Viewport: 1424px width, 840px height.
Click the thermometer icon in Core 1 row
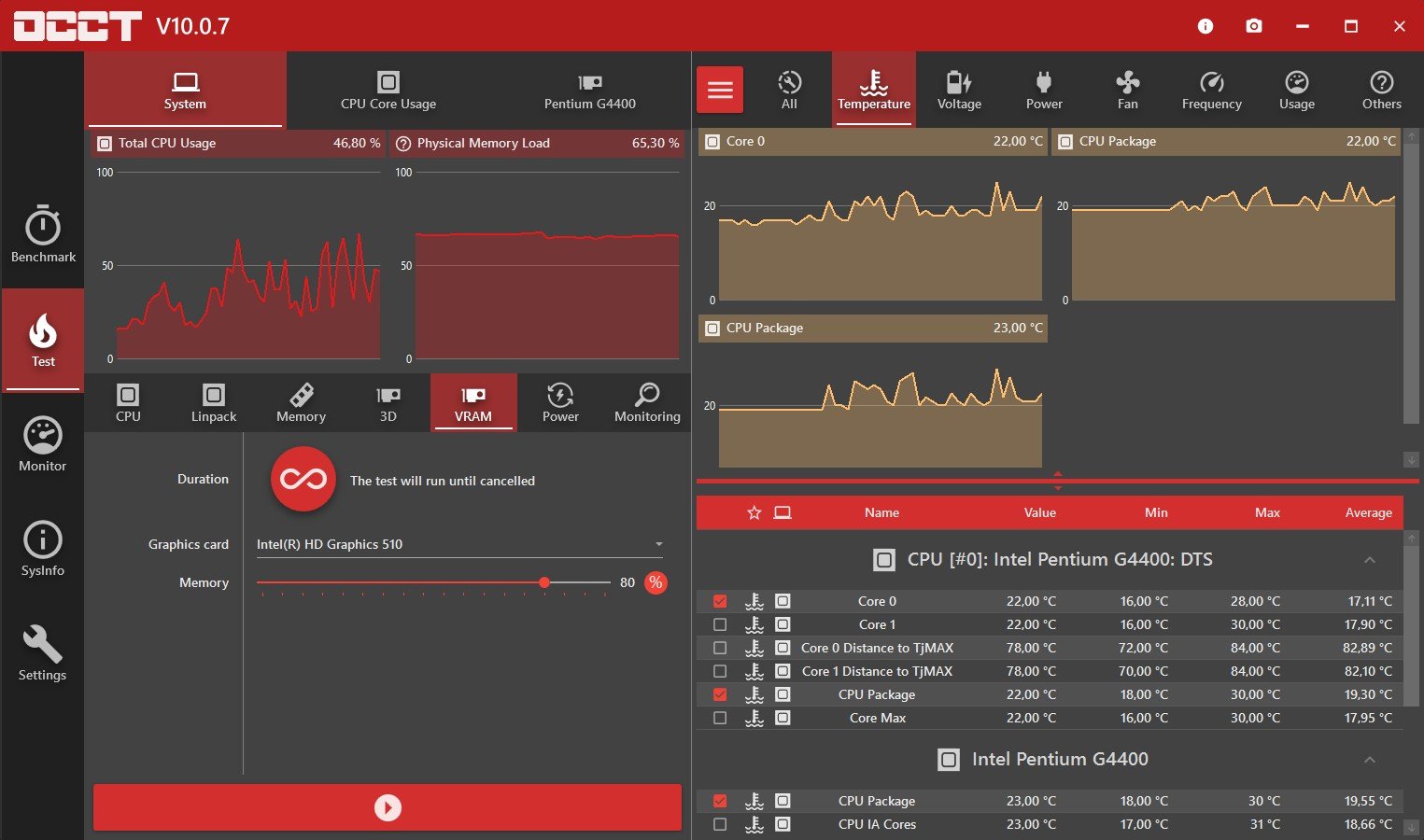tap(754, 624)
